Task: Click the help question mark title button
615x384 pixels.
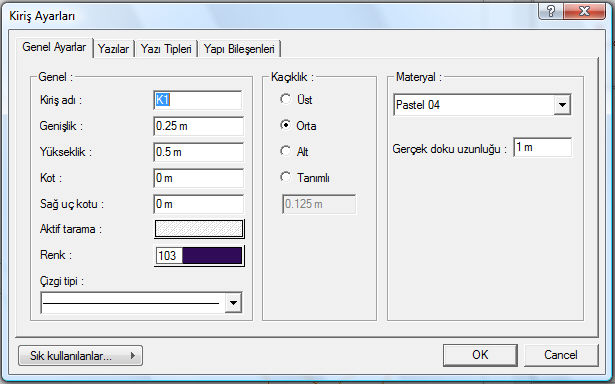Action: click(551, 11)
